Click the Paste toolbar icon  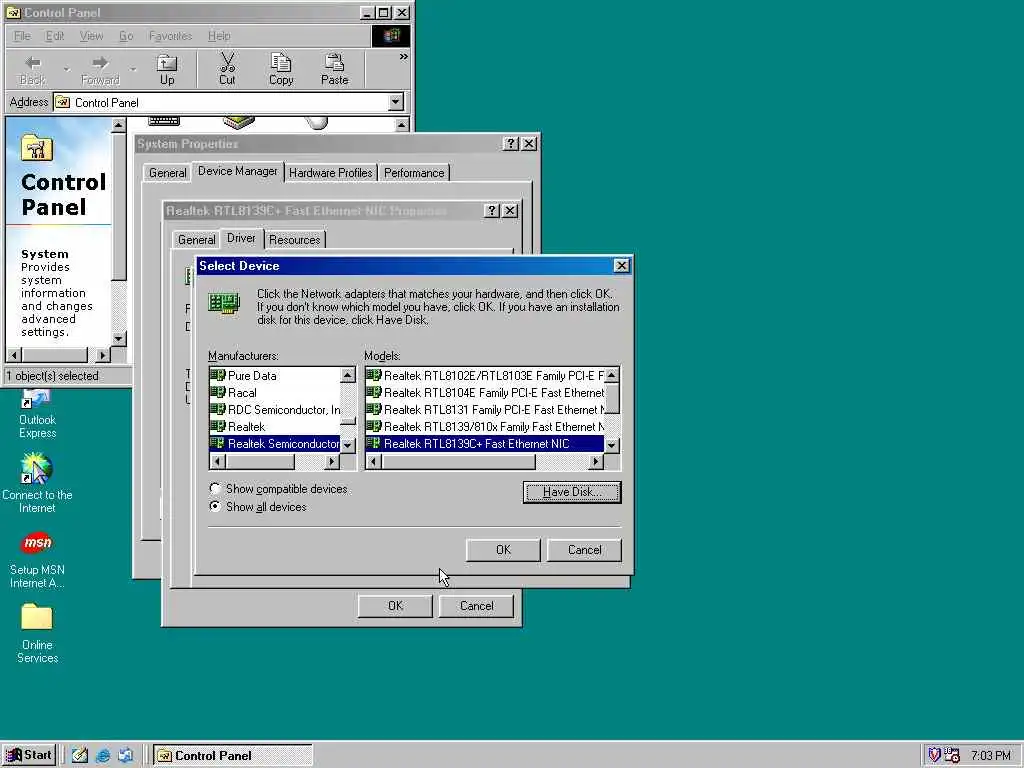(334, 69)
